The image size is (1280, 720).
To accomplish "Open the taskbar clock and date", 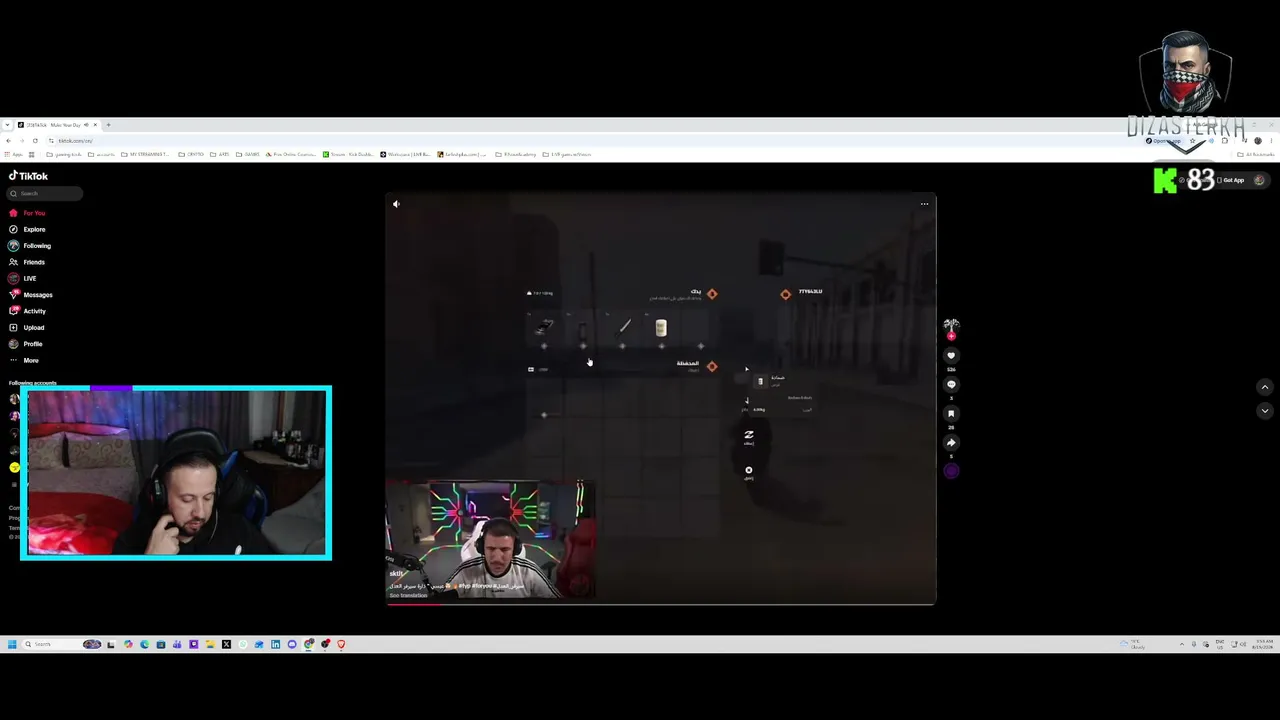I will 1263,644.
